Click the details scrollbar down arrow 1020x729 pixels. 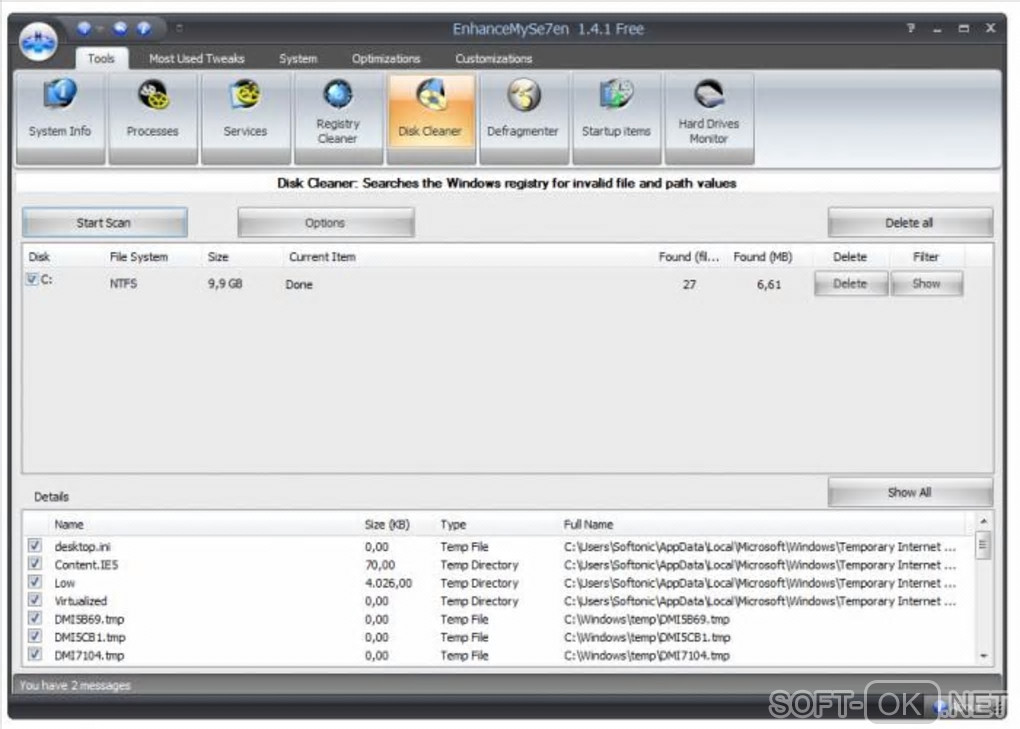tap(983, 656)
